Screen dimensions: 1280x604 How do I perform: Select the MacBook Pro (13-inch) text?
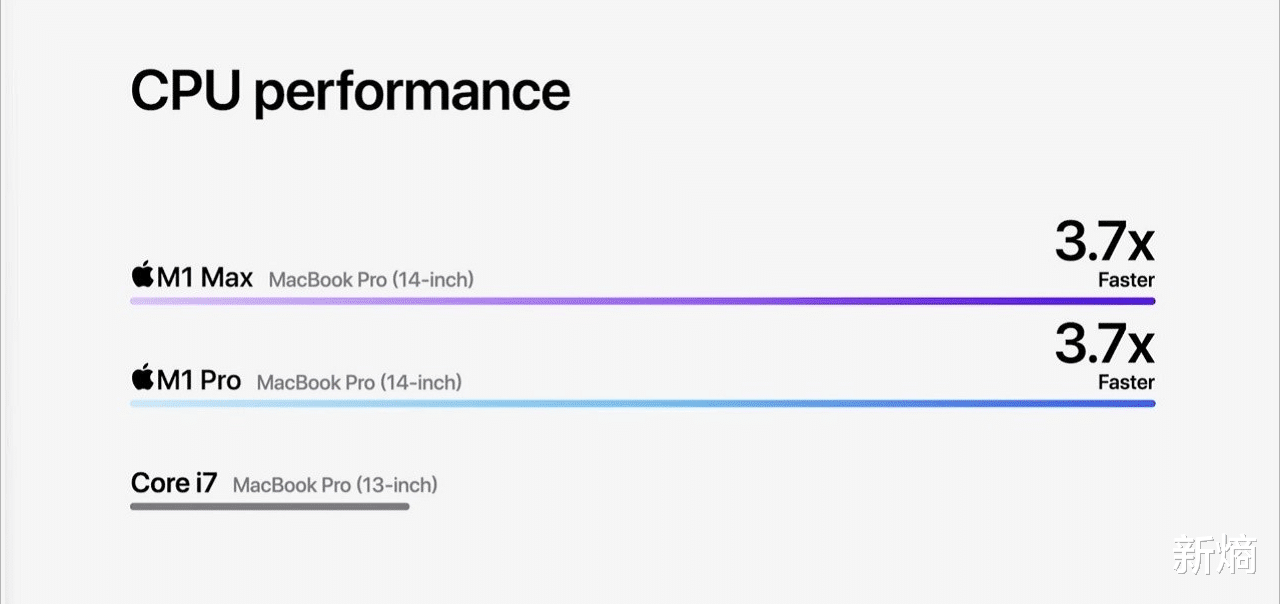(x=335, y=485)
